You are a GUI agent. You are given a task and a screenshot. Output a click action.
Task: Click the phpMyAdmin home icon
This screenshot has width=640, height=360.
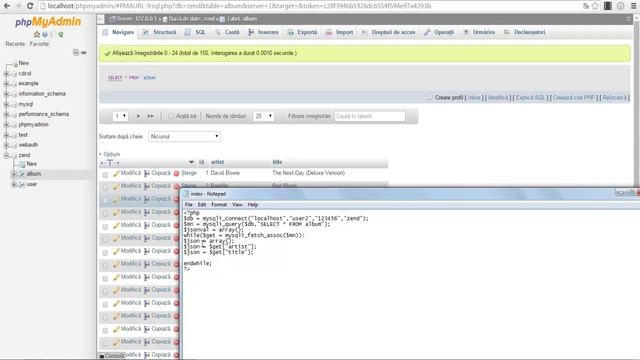[x=36, y=34]
